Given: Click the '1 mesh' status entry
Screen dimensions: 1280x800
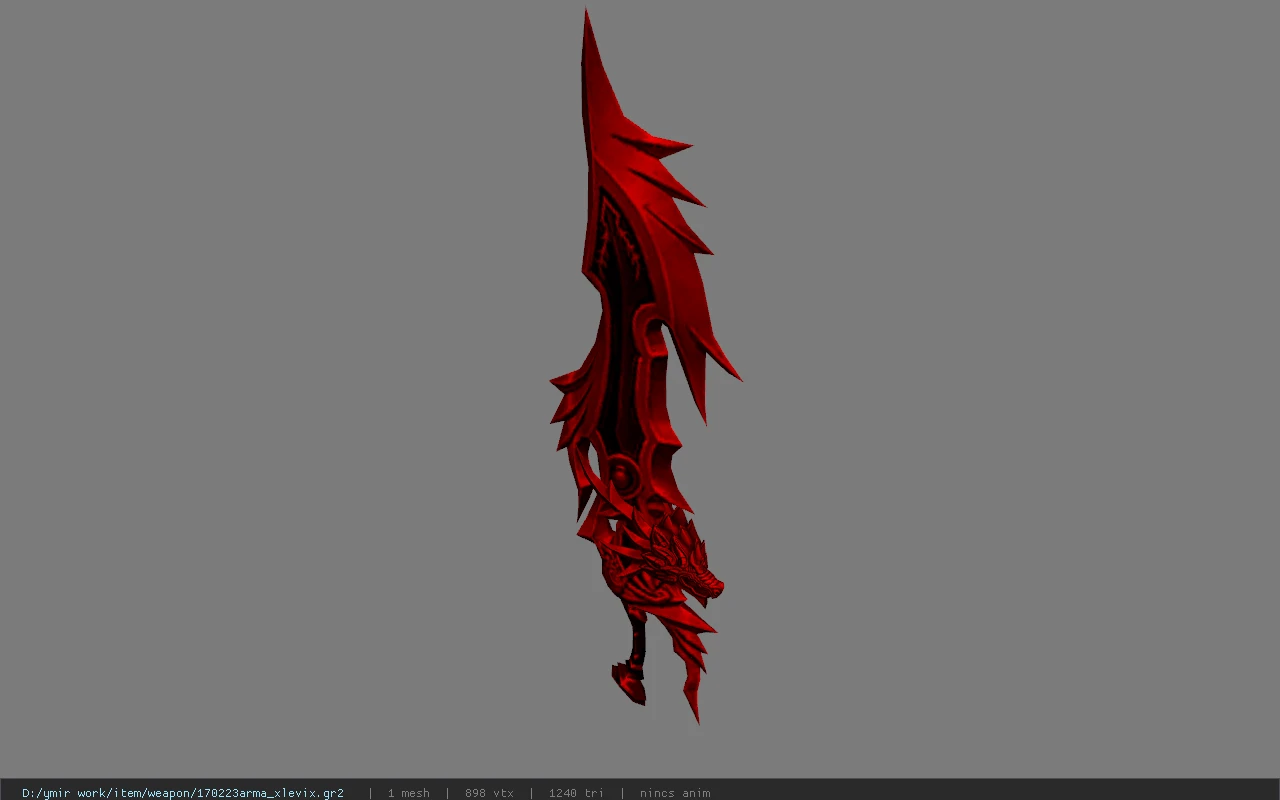Looking at the screenshot, I should 409,793.
